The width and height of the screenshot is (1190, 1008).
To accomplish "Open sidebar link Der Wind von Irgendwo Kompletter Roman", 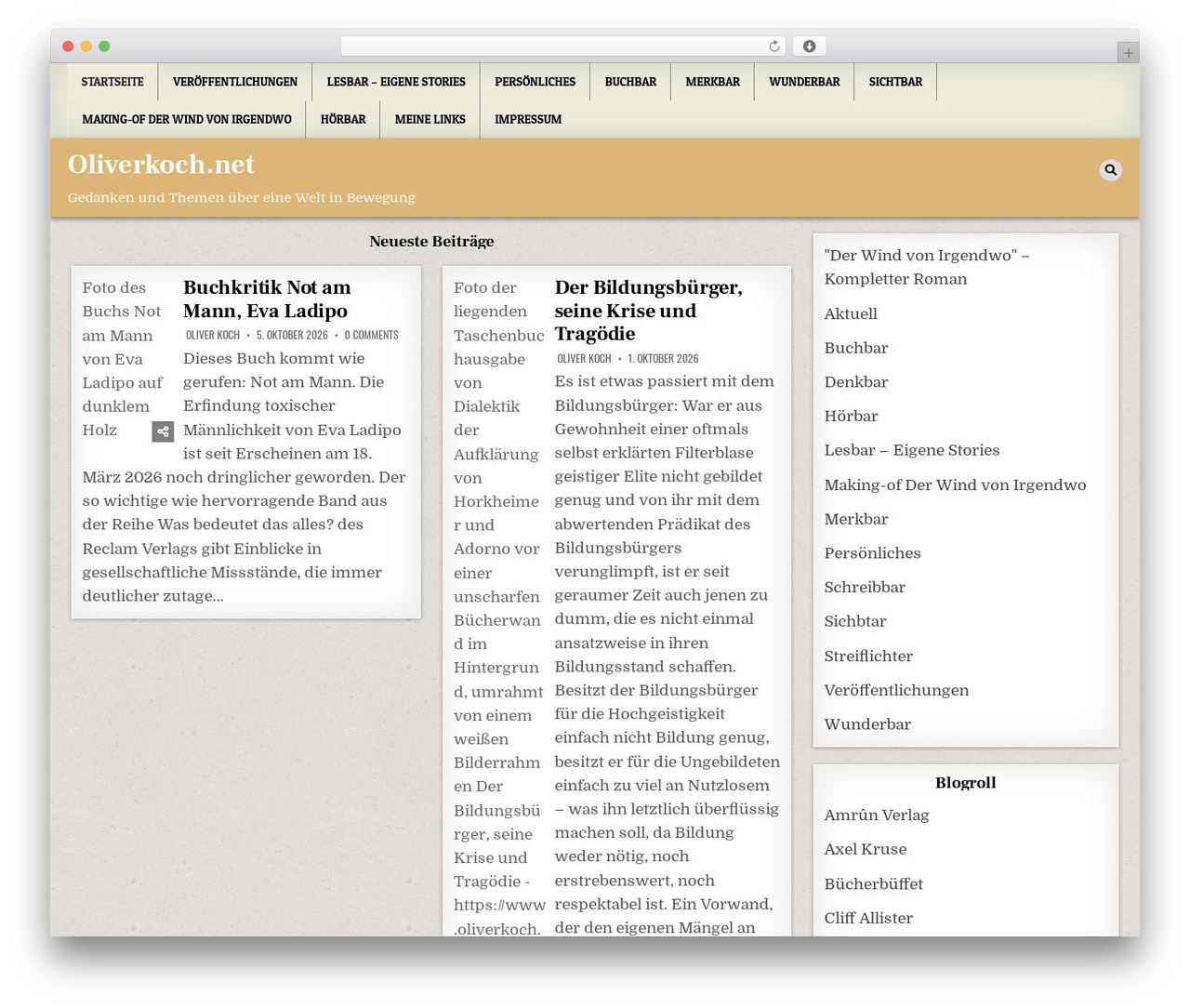I will [x=927, y=267].
